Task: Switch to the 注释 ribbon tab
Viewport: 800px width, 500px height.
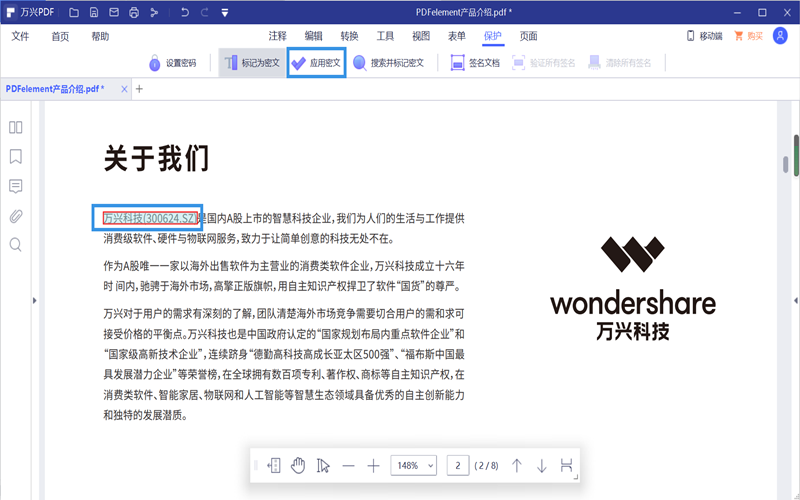Action: pos(277,36)
